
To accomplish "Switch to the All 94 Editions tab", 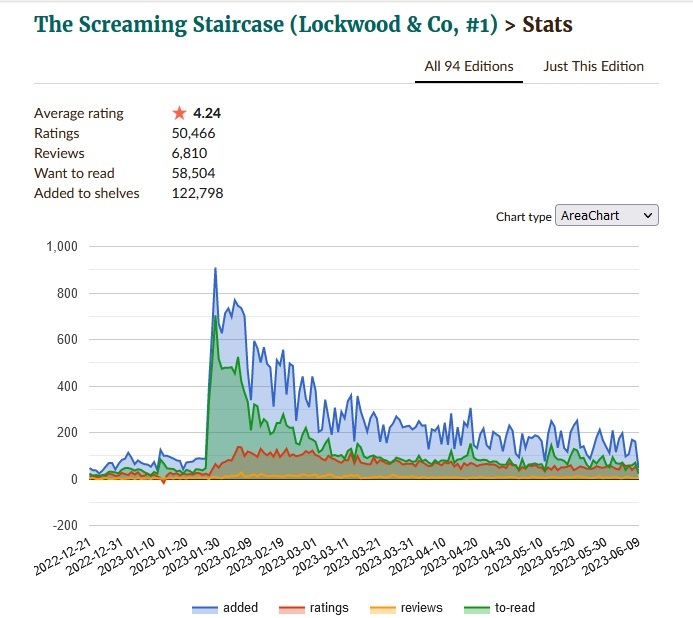I will tap(469, 67).
